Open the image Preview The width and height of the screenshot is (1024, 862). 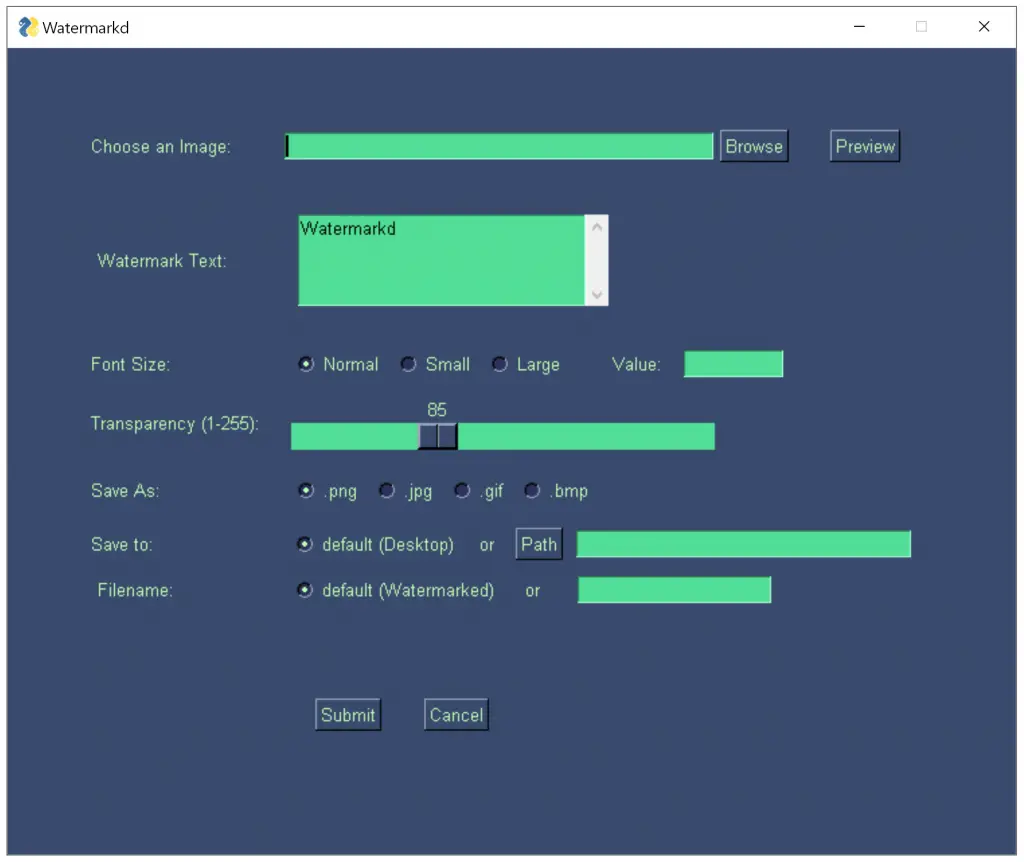pos(863,146)
